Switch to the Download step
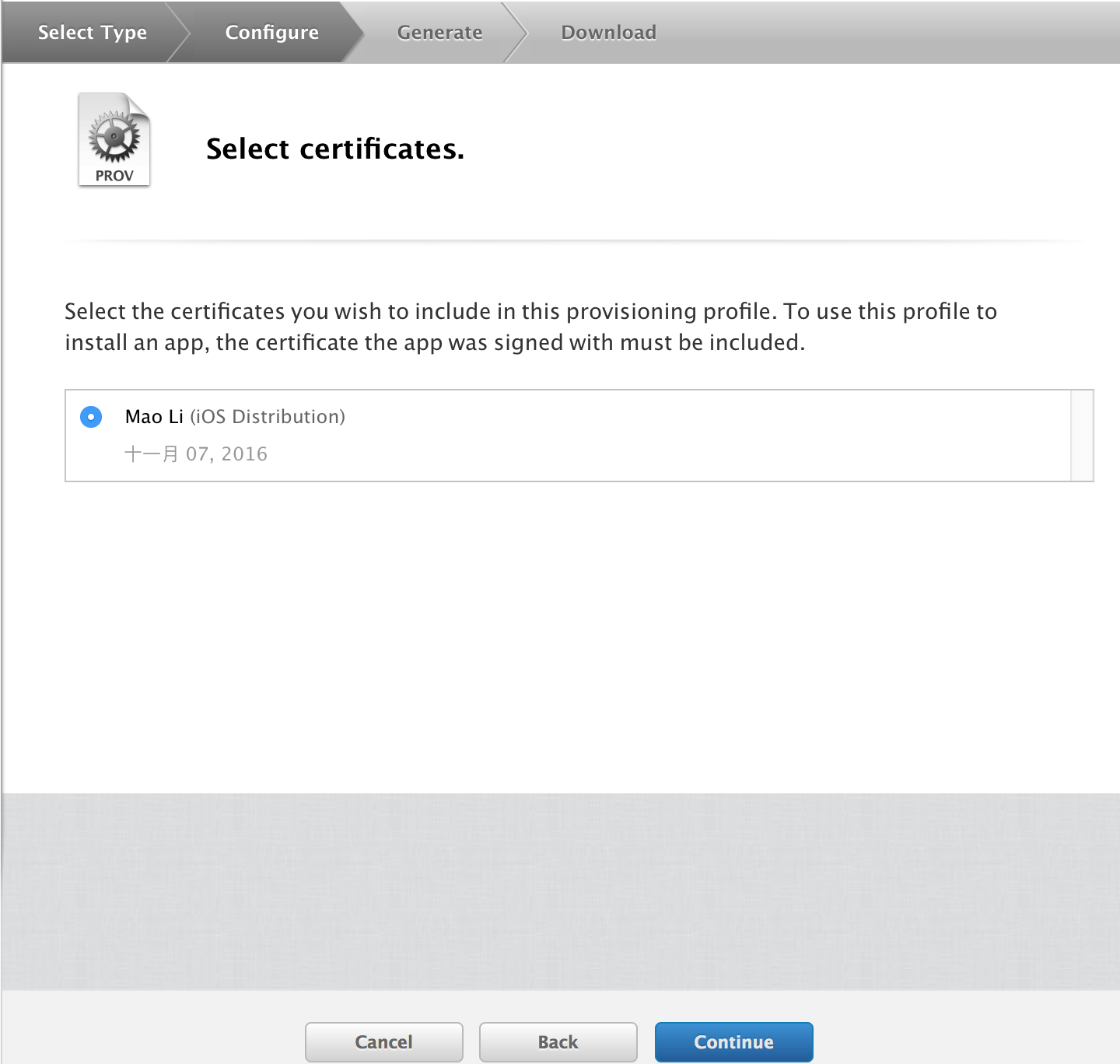Screen dimensions: 1120x1064 click(608, 33)
